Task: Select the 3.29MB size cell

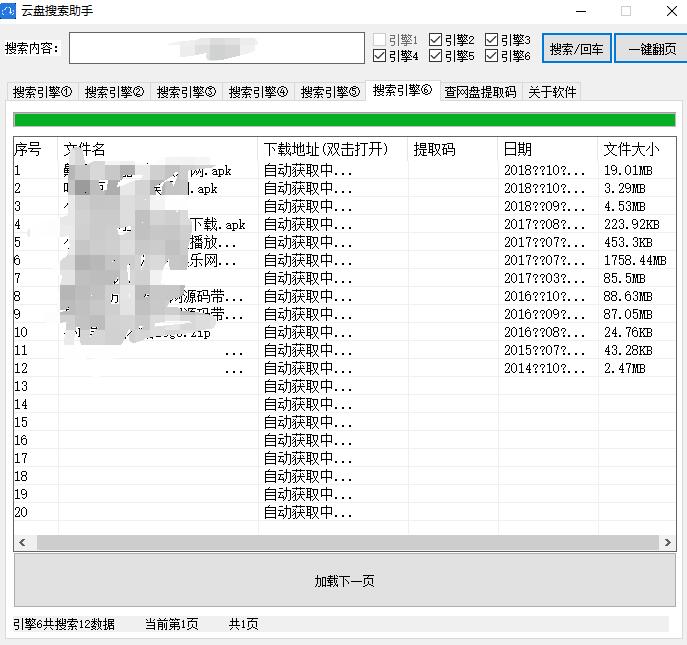Action: click(624, 188)
